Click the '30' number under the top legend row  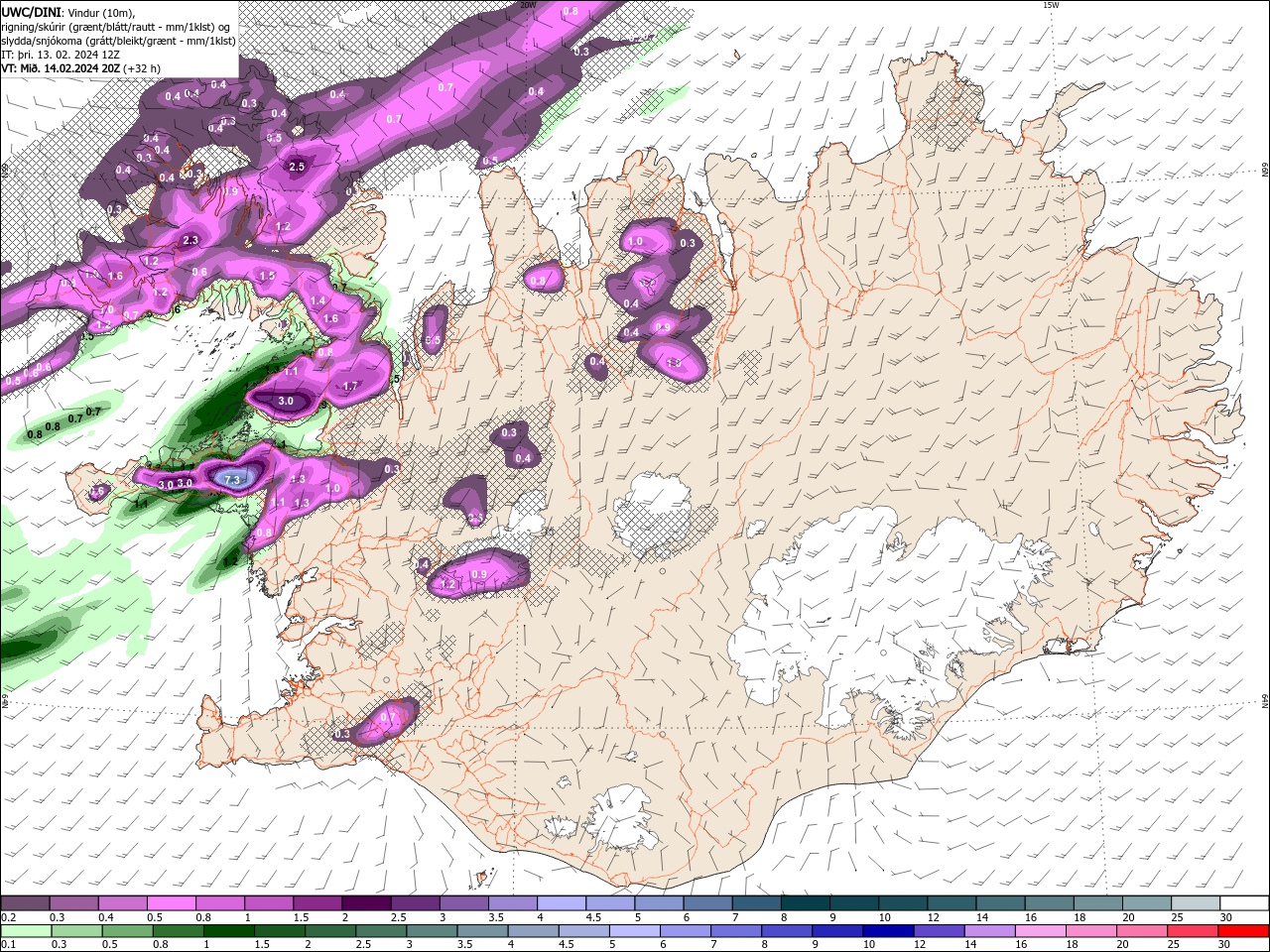[1225, 917]
